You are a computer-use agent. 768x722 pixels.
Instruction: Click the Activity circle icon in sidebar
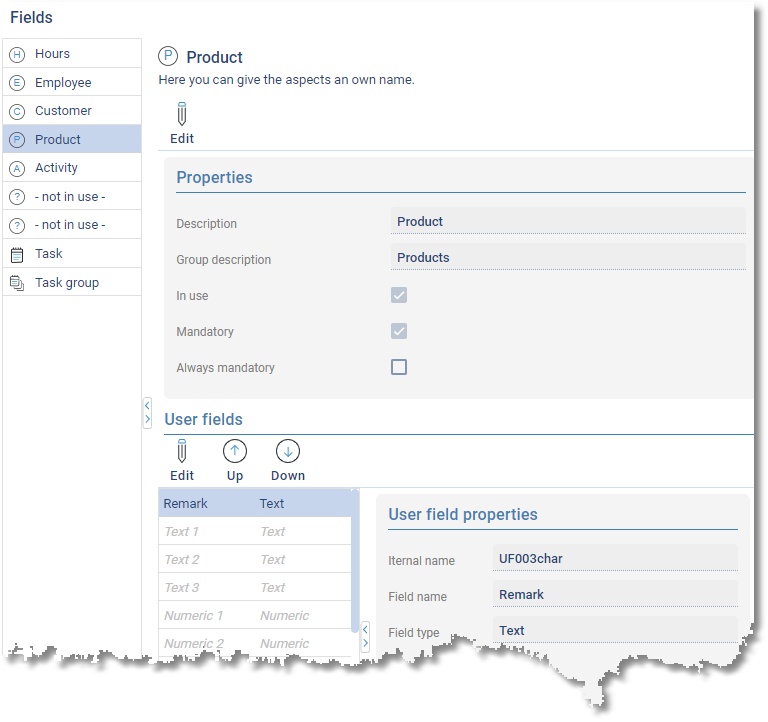point(17,168)
